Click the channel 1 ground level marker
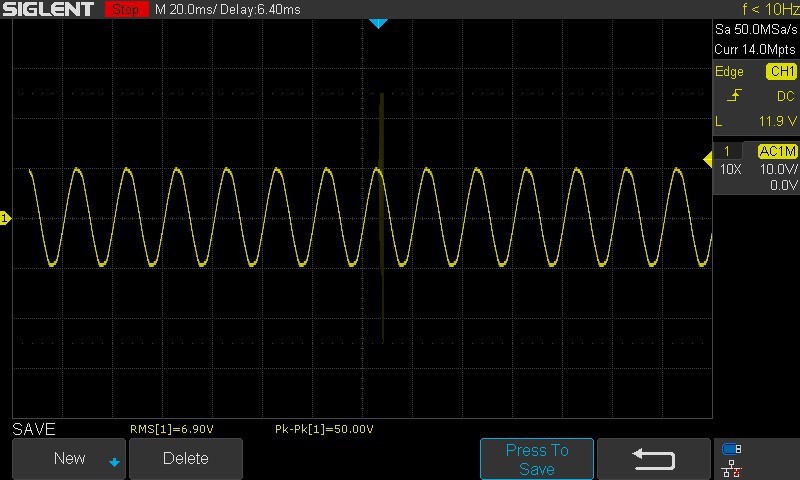800x480 pixels. 5,218
